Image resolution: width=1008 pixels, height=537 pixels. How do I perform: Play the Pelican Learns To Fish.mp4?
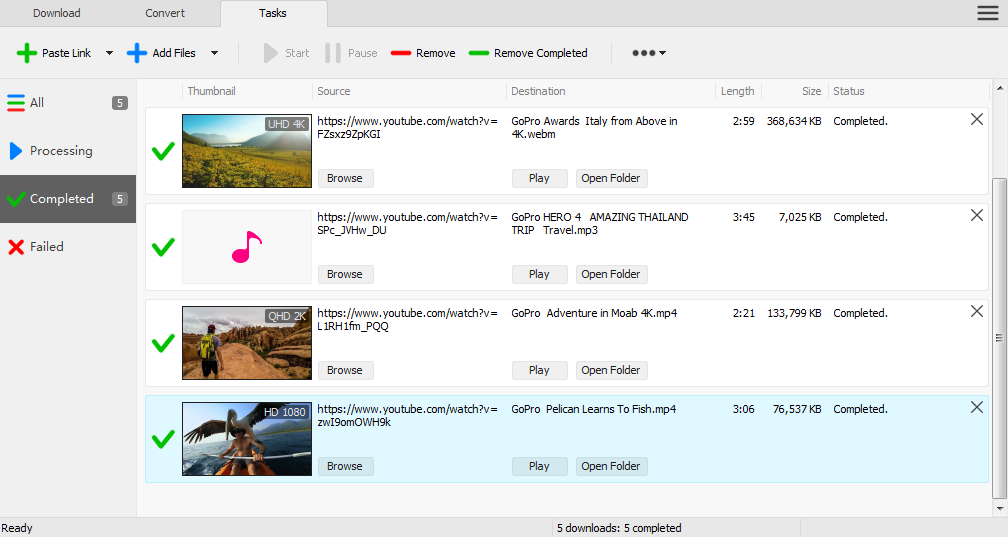(539, 466)
